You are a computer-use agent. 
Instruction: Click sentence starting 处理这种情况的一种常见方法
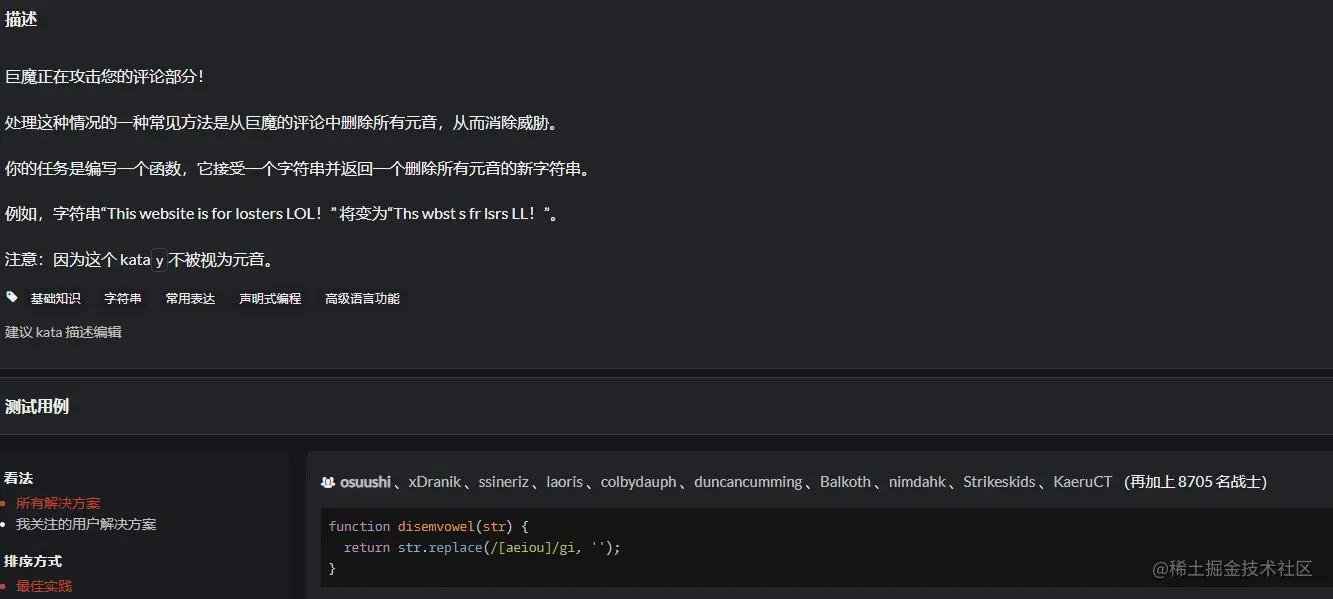coord(283,122)
